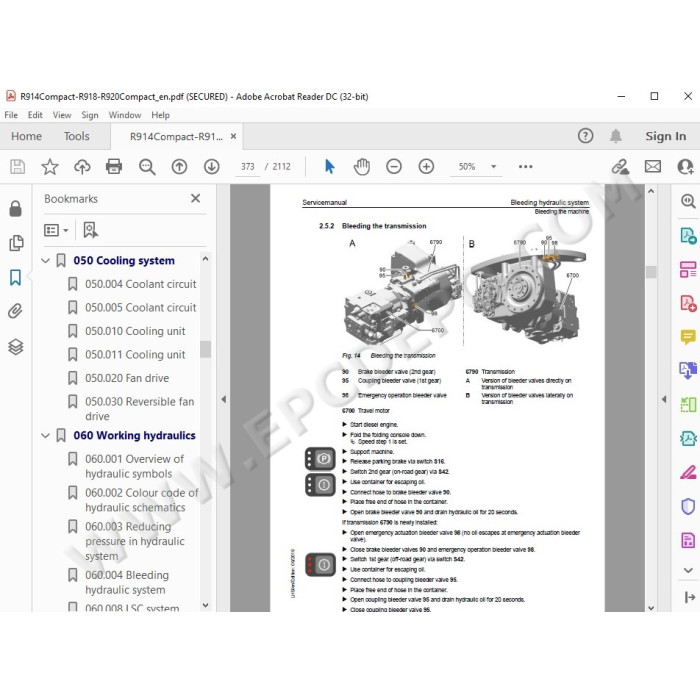The height and width of the screenshot is (700, 700).
Task: Open 060.001 Overview of hydraulic symbols bookmark
Action: [134, 466]
